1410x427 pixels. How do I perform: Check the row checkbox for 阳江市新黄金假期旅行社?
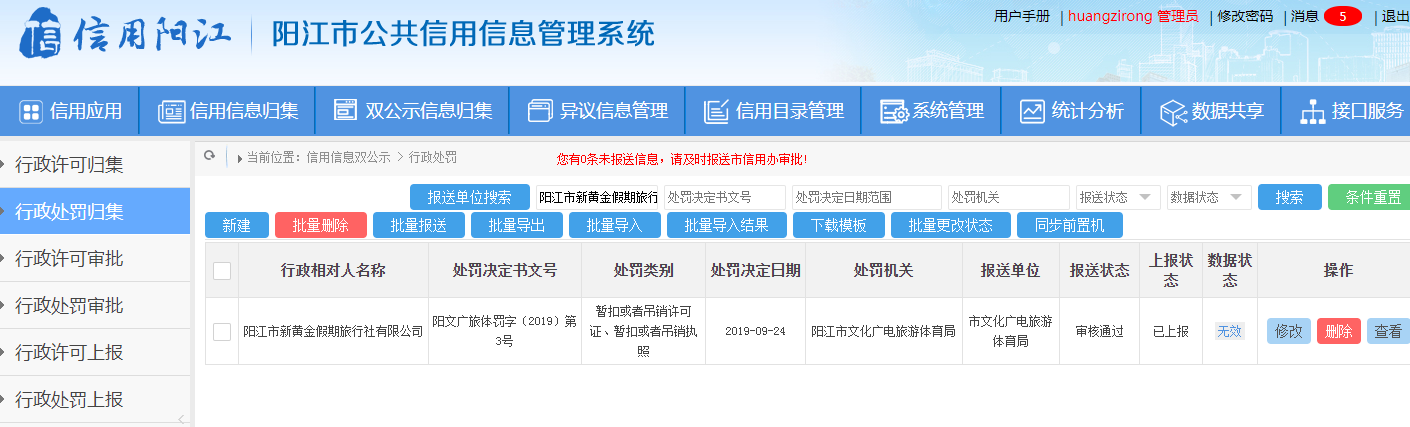coord(222,331)
